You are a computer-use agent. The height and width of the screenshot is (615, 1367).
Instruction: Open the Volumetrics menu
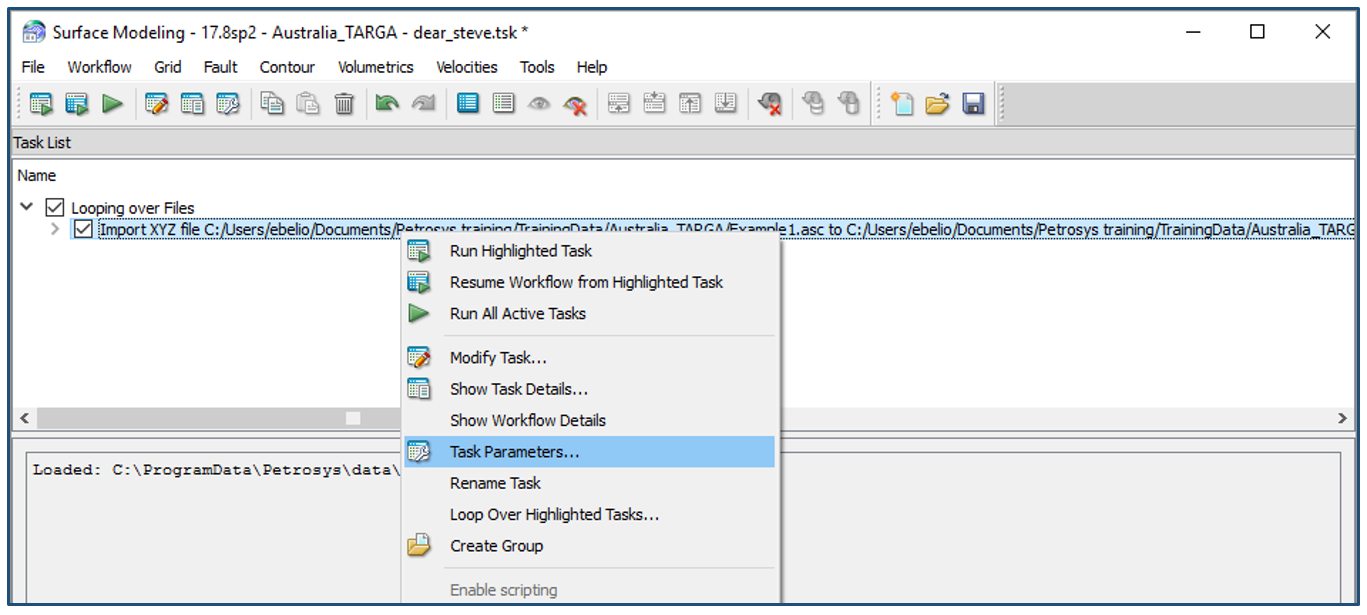[x=375, y=67]
